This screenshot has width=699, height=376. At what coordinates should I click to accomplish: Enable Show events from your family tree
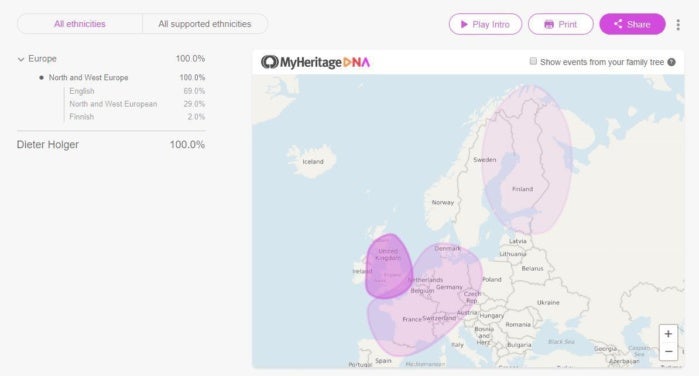pos(533,61)
